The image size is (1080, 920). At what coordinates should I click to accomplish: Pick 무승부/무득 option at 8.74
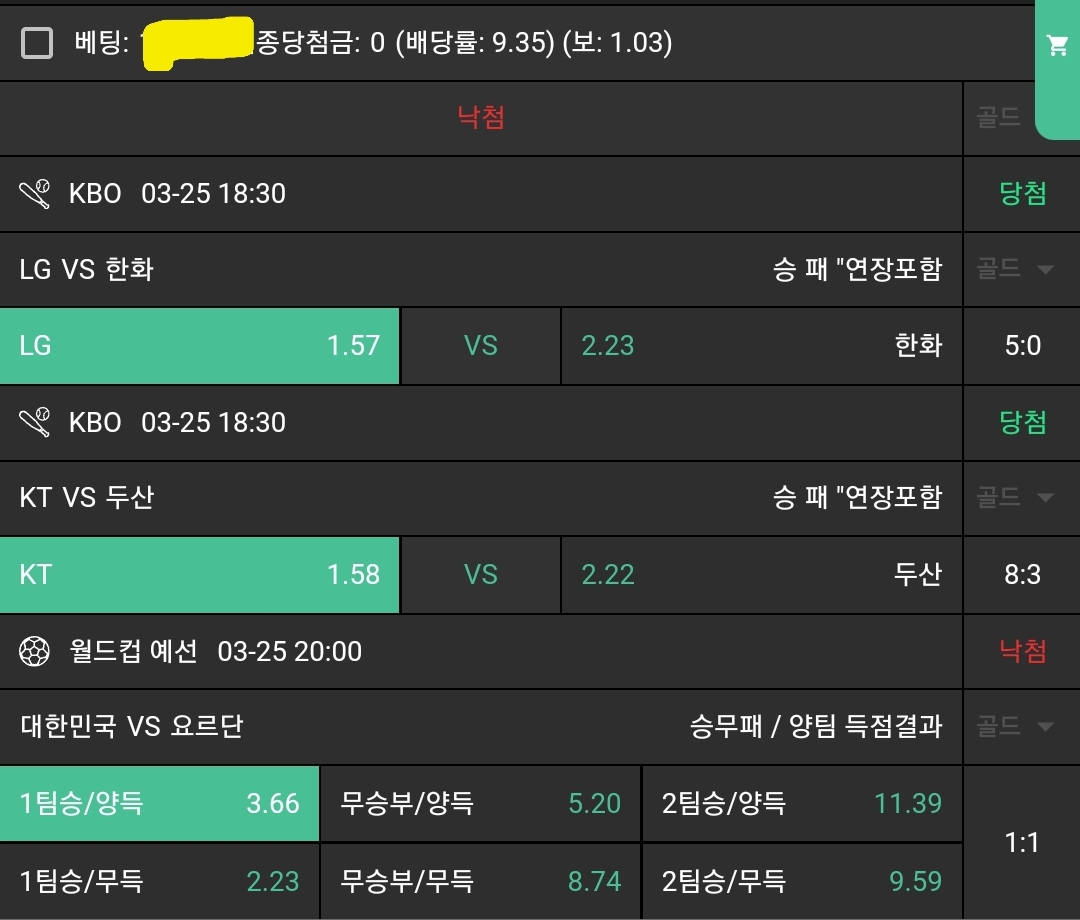(480, 881)
